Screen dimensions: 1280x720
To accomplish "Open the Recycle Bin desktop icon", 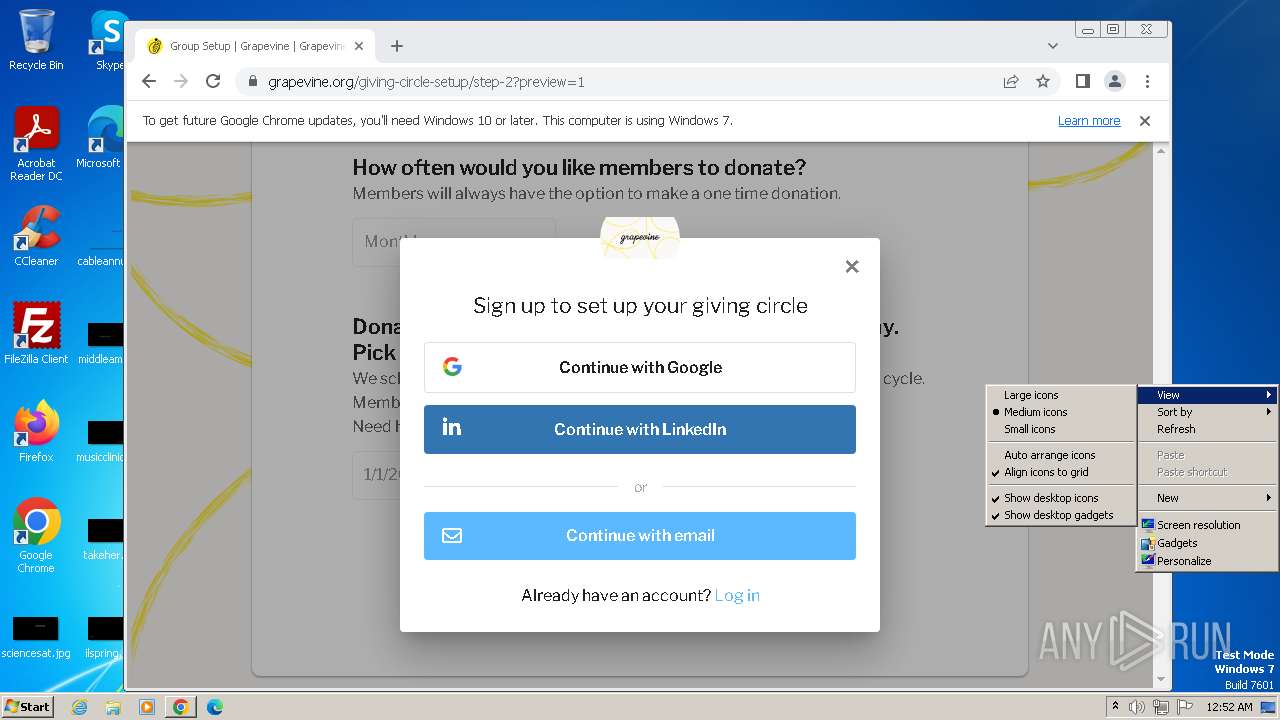I will click(x=36, y=40).
